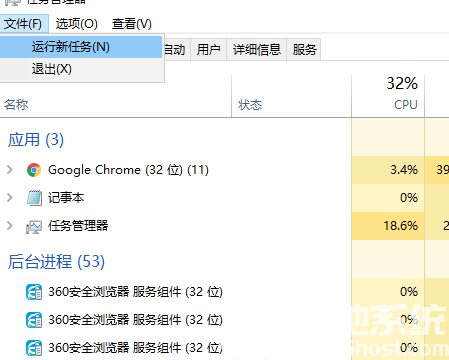Image resolution: width=449 pixels, height=360 pixels.
Task: Click the 记事本 notepad icon
Action: point(34,198)
